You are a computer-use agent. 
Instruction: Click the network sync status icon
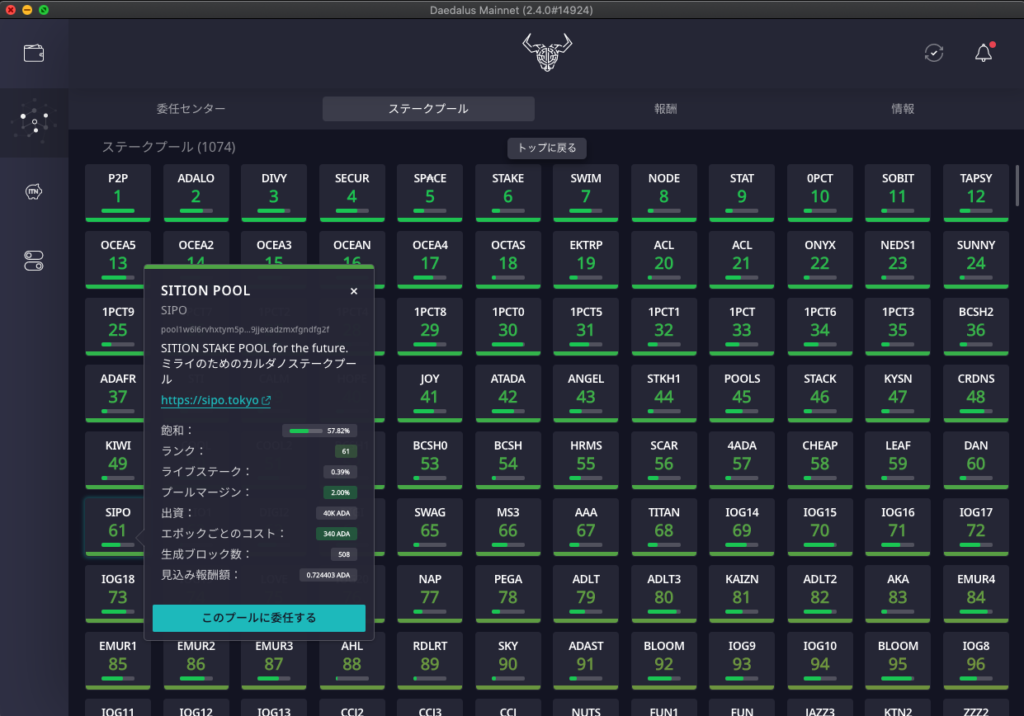point(933,53)
